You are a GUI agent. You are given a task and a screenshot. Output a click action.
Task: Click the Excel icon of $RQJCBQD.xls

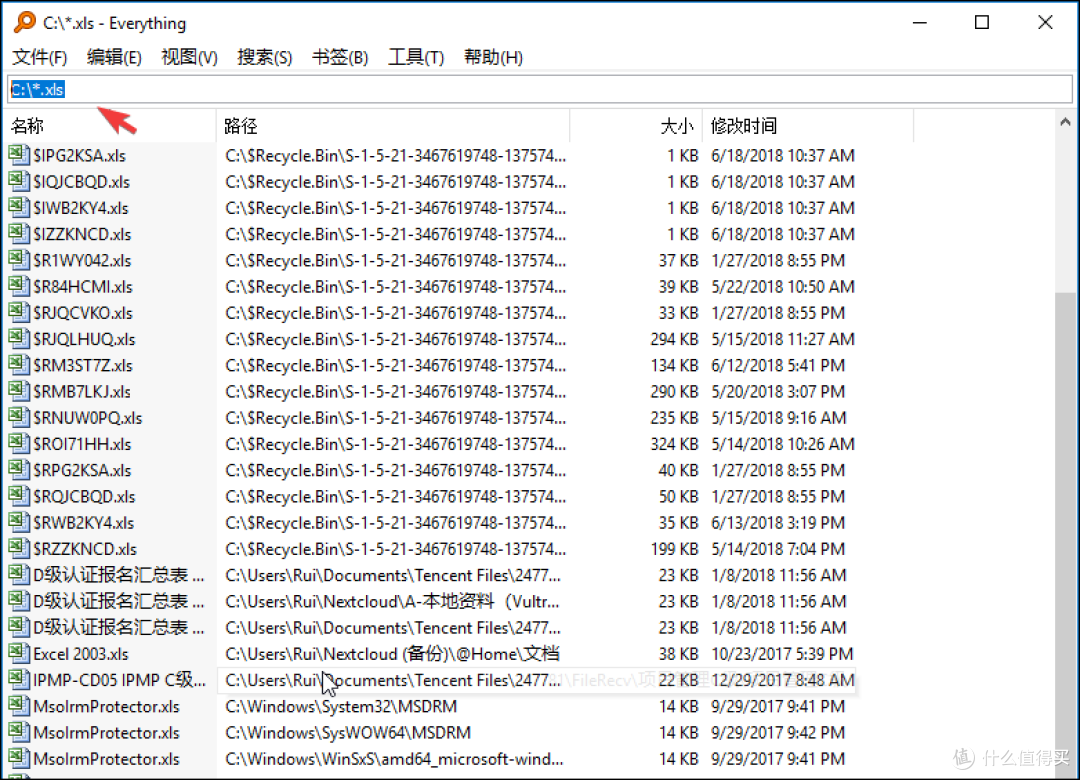(19, 495)
